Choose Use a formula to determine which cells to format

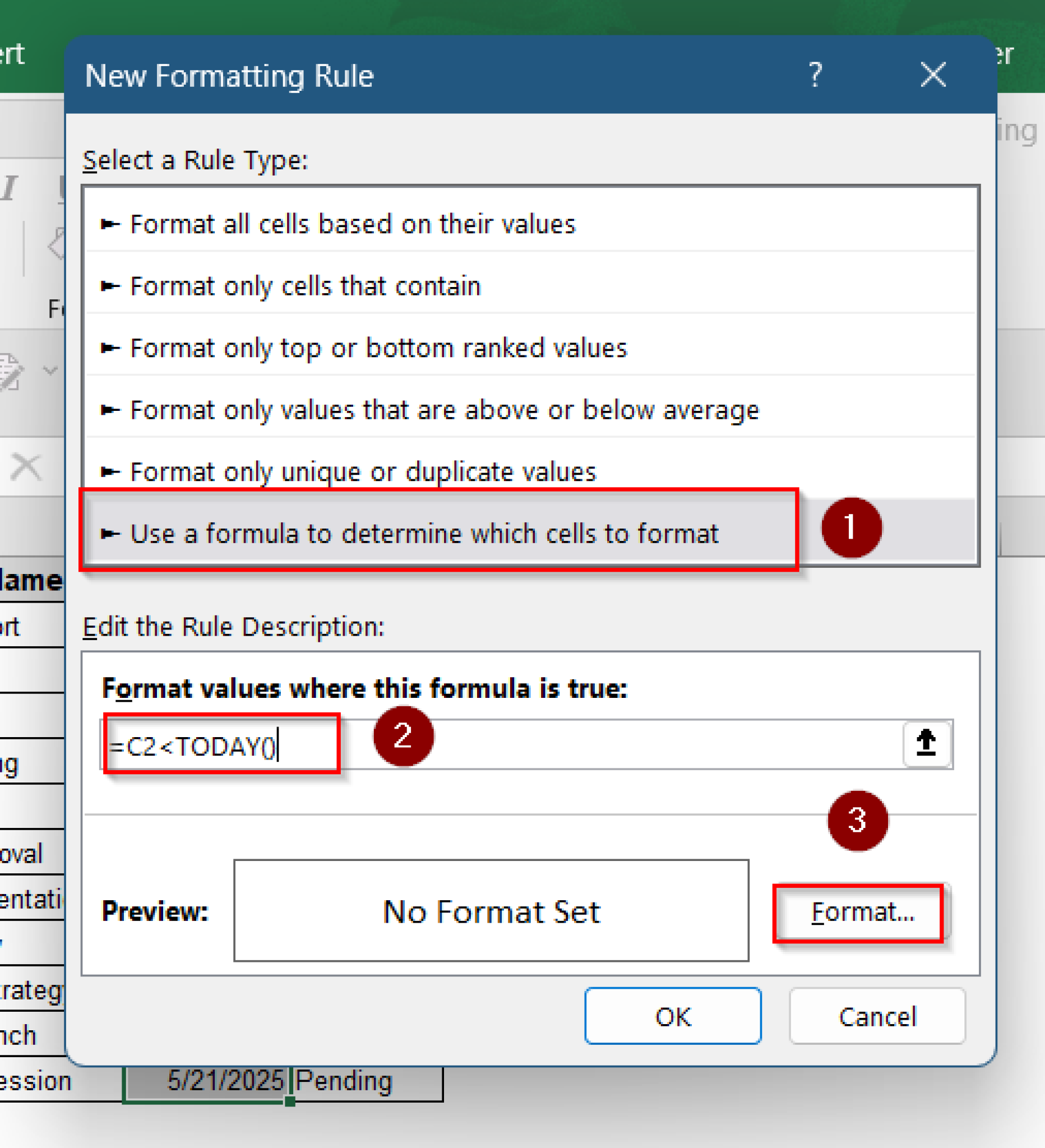[x=425, y=533]
